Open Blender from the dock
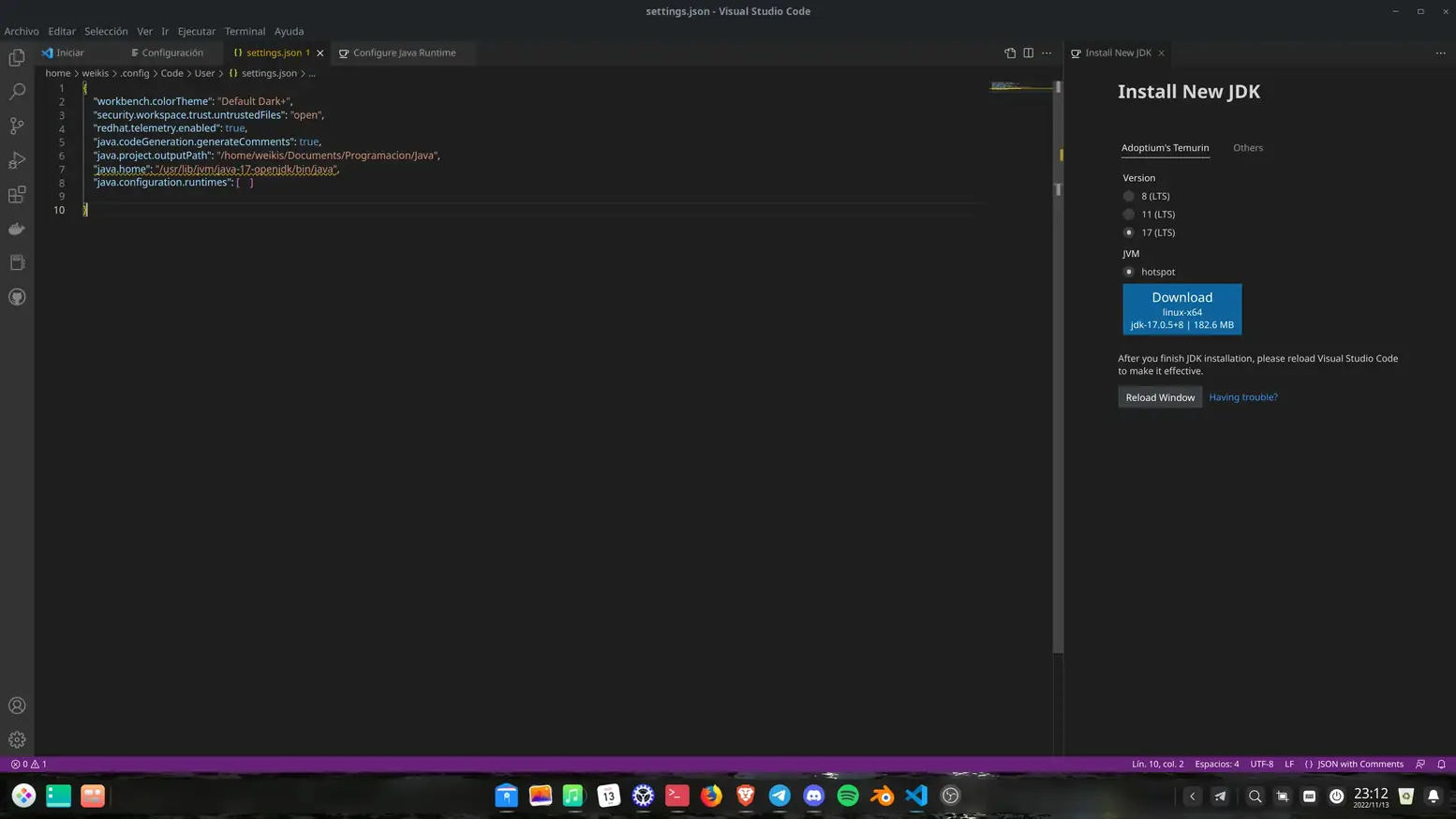This screenshot has height=819, width=1456. click(882, 796)
